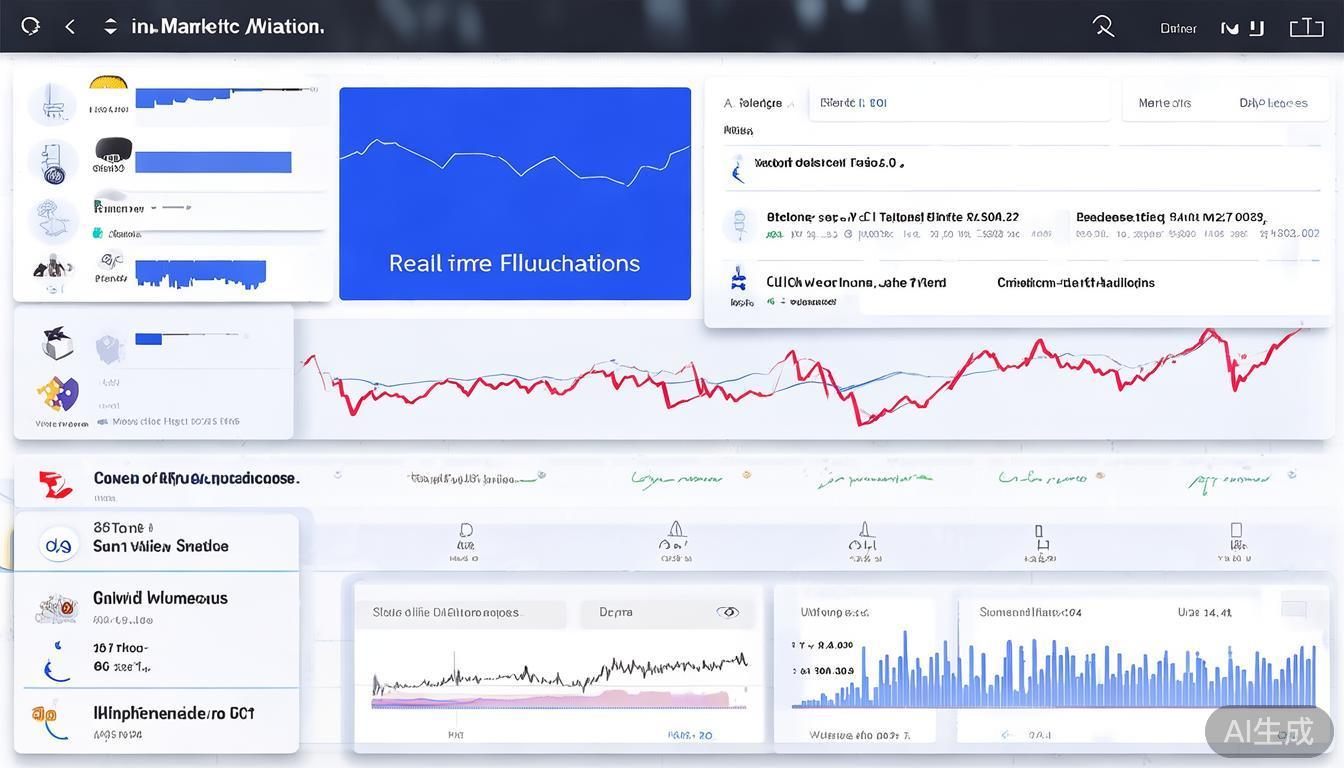Expand the up-down sort arrows in top bar

110,27
